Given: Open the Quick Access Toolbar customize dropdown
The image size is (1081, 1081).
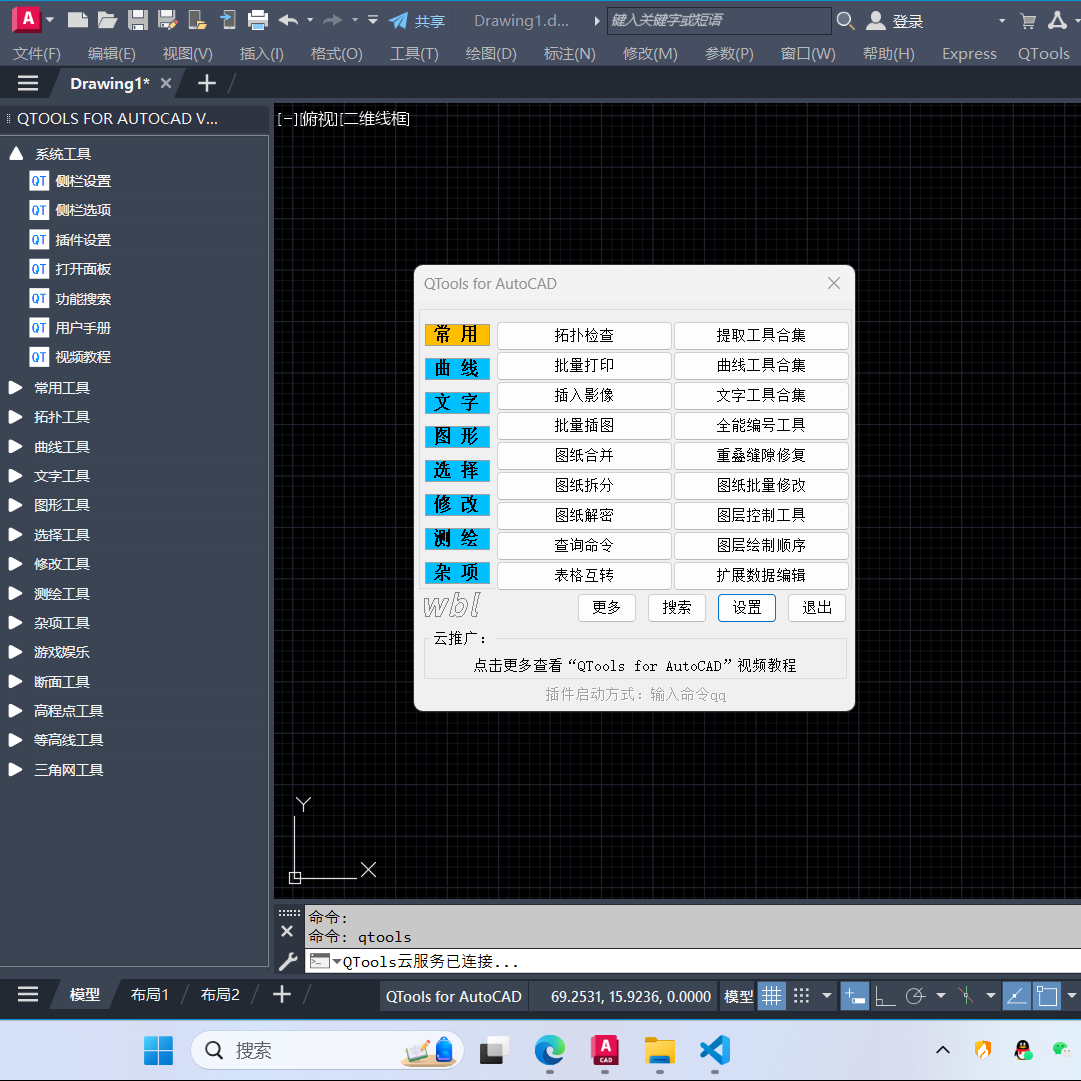Looking at the screenshot, I should tap(373, 20).
